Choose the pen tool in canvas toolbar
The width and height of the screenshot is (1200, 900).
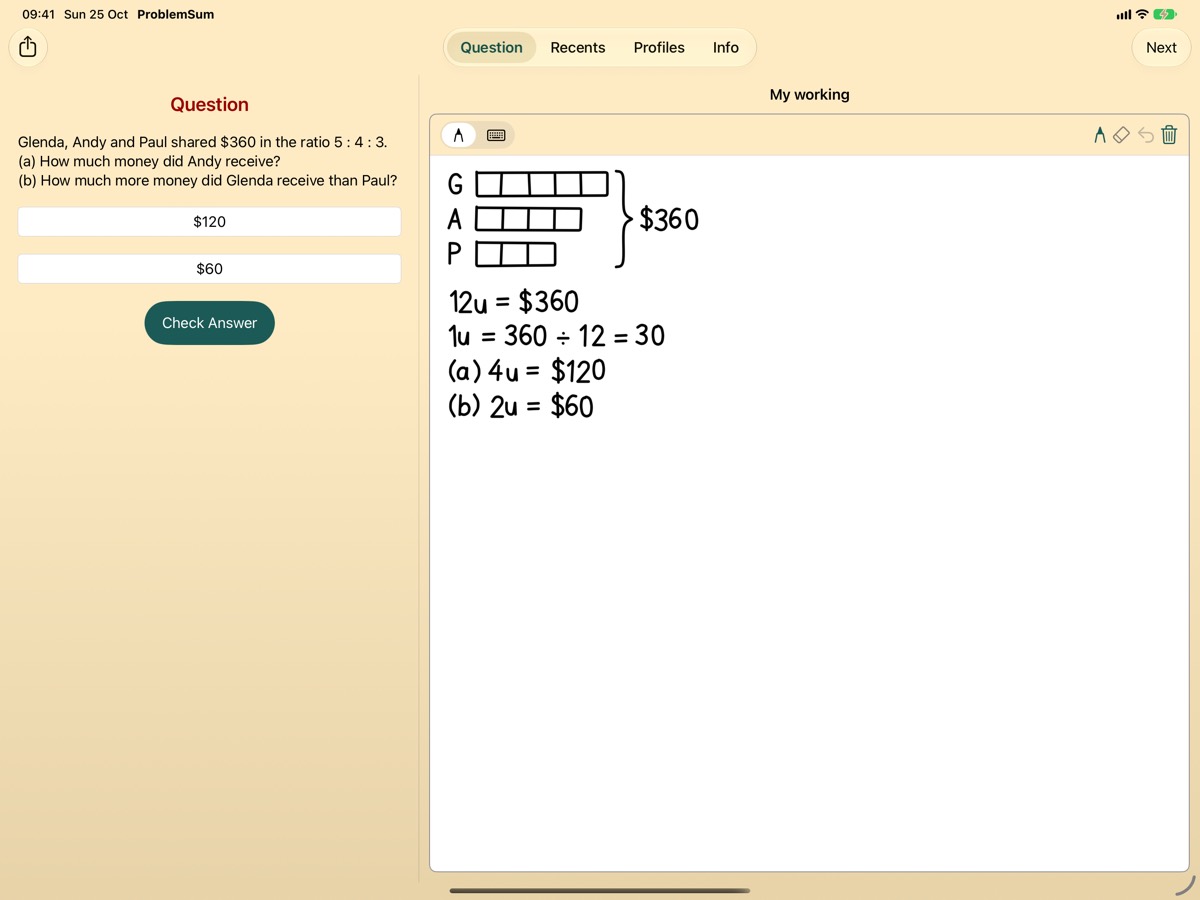[x=1100, y=135]
